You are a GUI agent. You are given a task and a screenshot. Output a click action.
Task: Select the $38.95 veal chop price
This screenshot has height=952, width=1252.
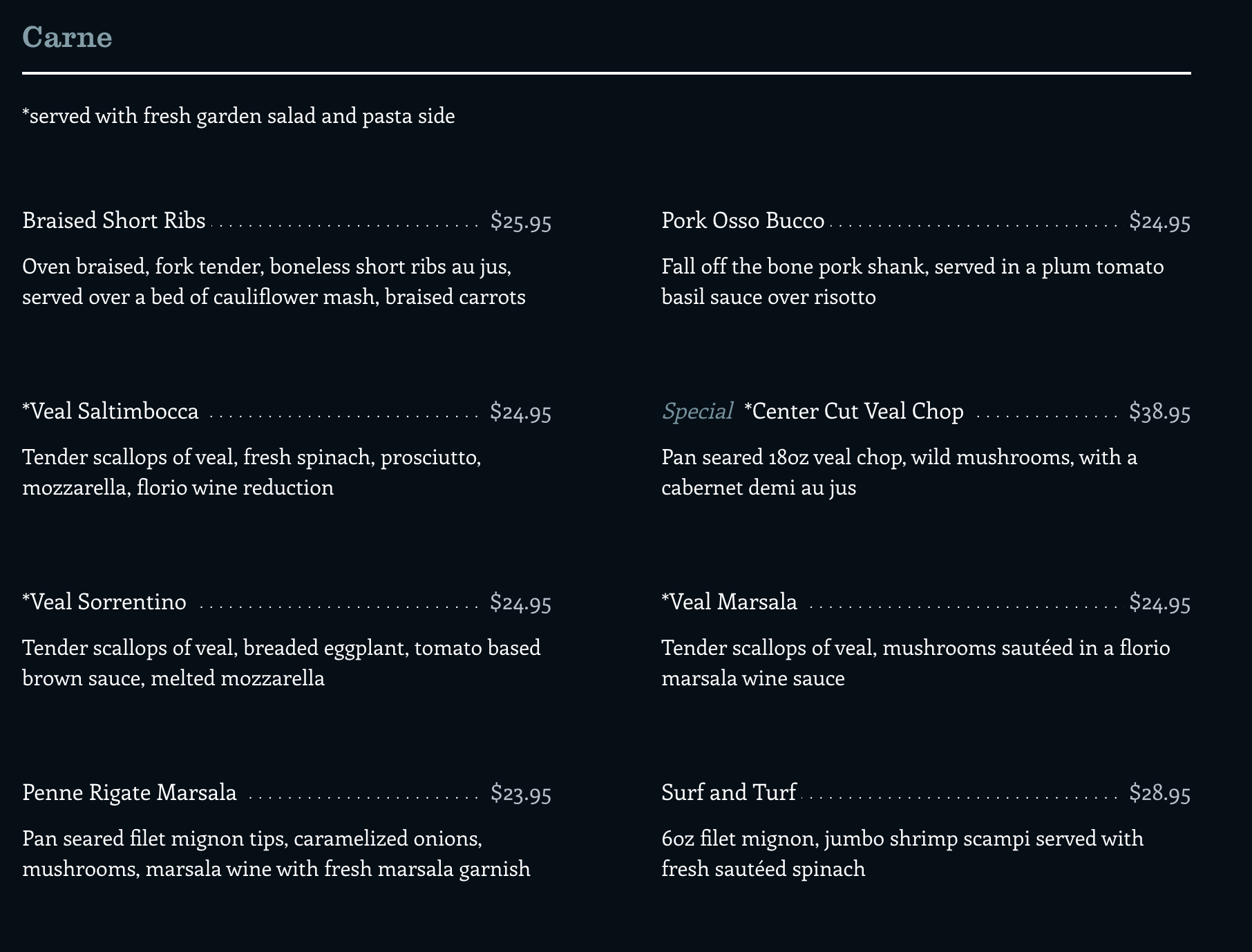point(1159,412)
